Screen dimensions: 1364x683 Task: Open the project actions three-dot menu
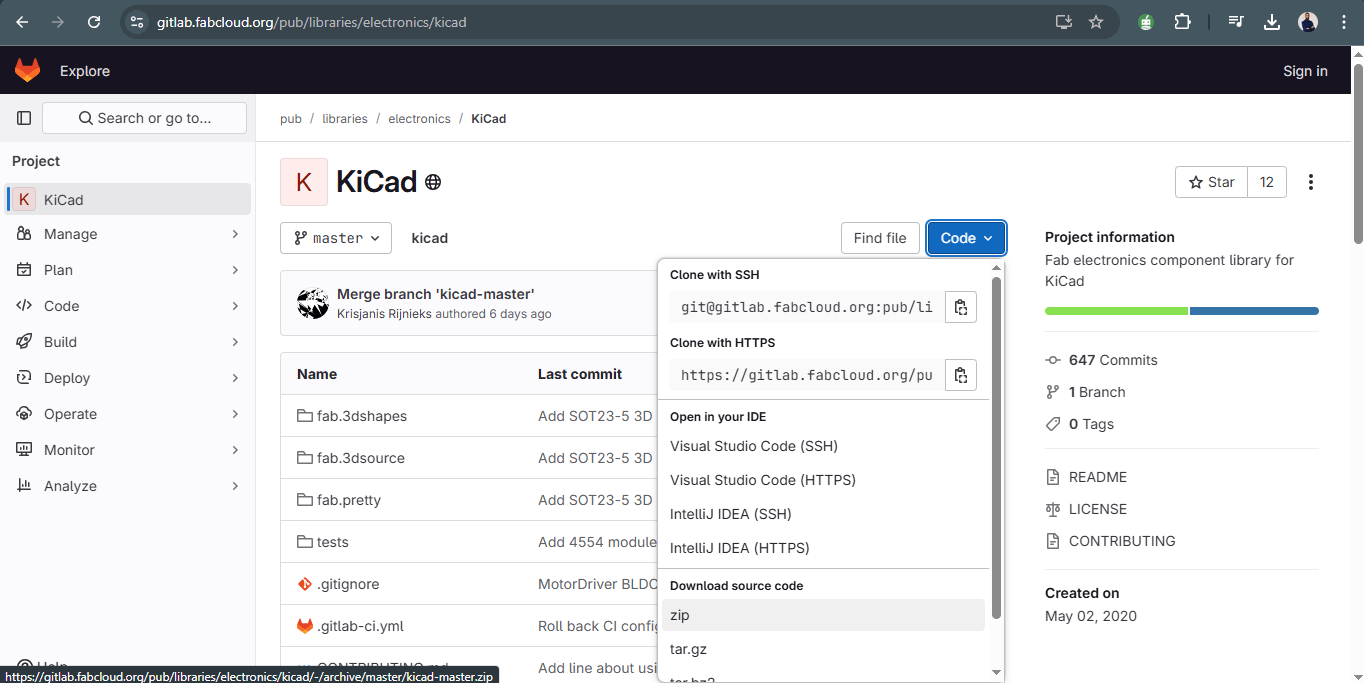1310,182
